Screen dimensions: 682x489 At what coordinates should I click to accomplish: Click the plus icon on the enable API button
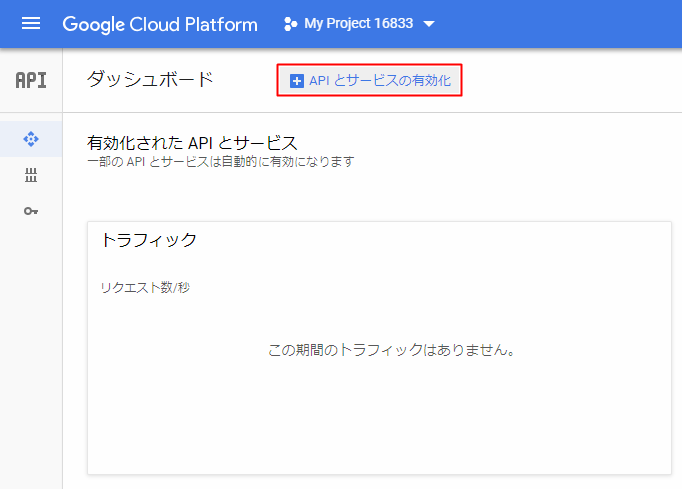pyautogui.click(x=297, y=81)
